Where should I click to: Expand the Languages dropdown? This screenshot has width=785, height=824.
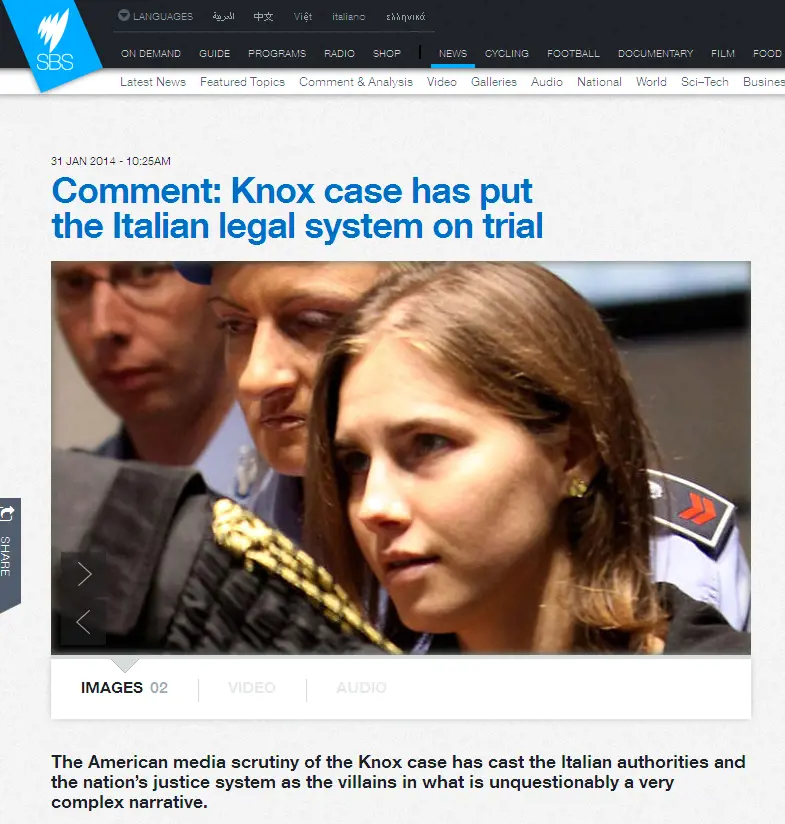pyautogui.click(x=156, y=16)
